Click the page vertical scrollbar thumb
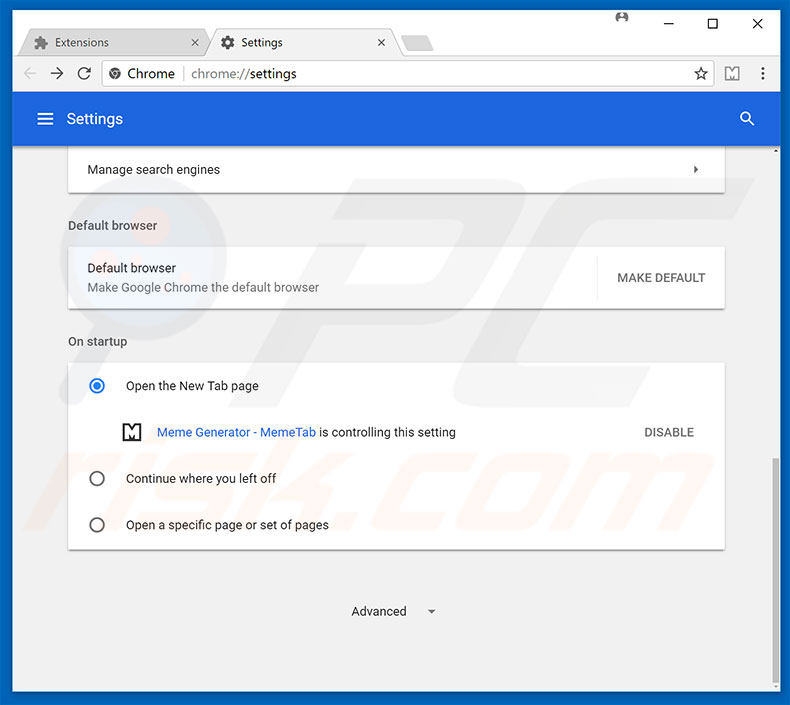This screenshot has width=790, height=705. (x=775, y=568)
